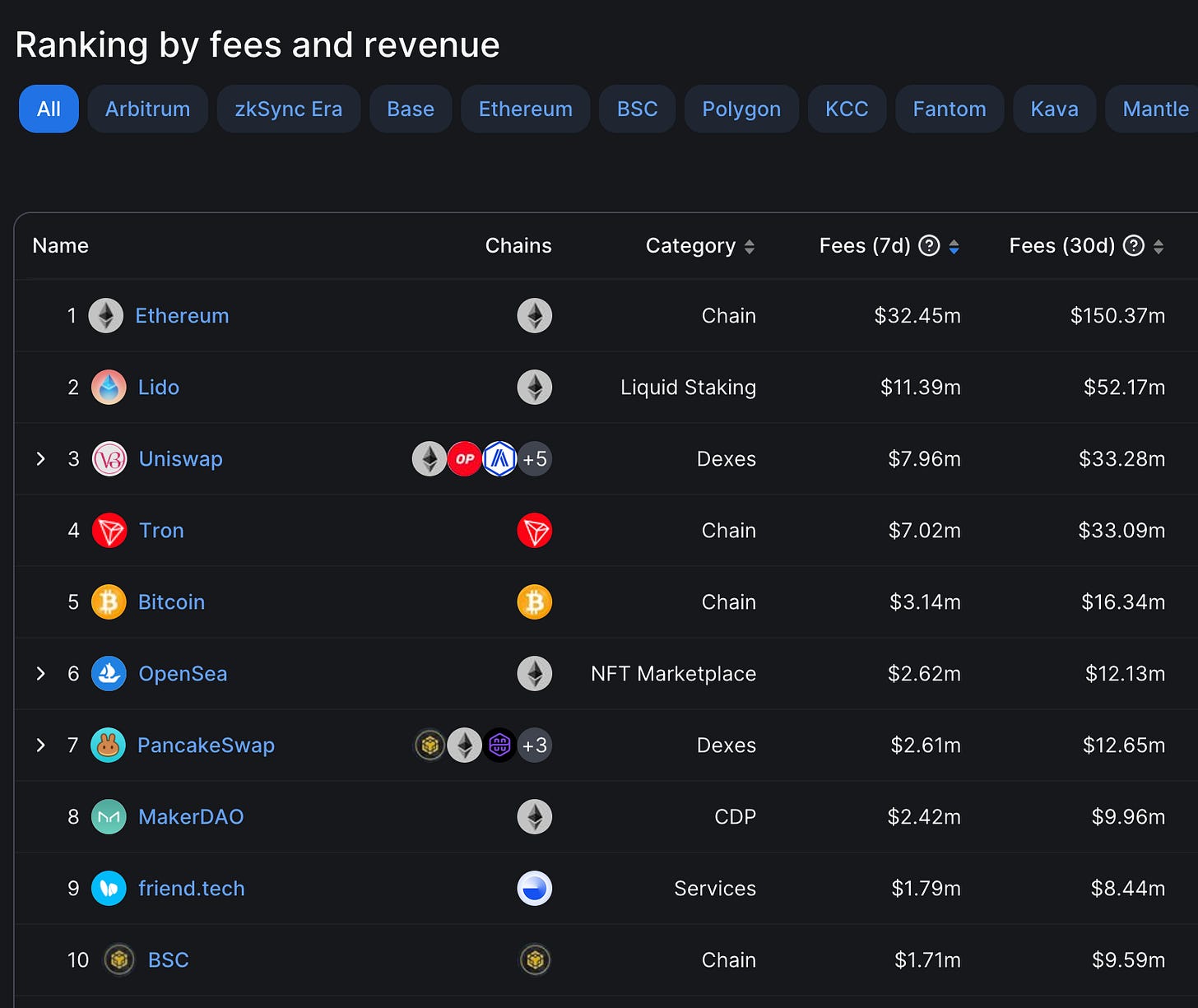Click the Bitcoin chain icon in Chains column
Viewport: 1198px width, 1008px height.
(535, 602)
